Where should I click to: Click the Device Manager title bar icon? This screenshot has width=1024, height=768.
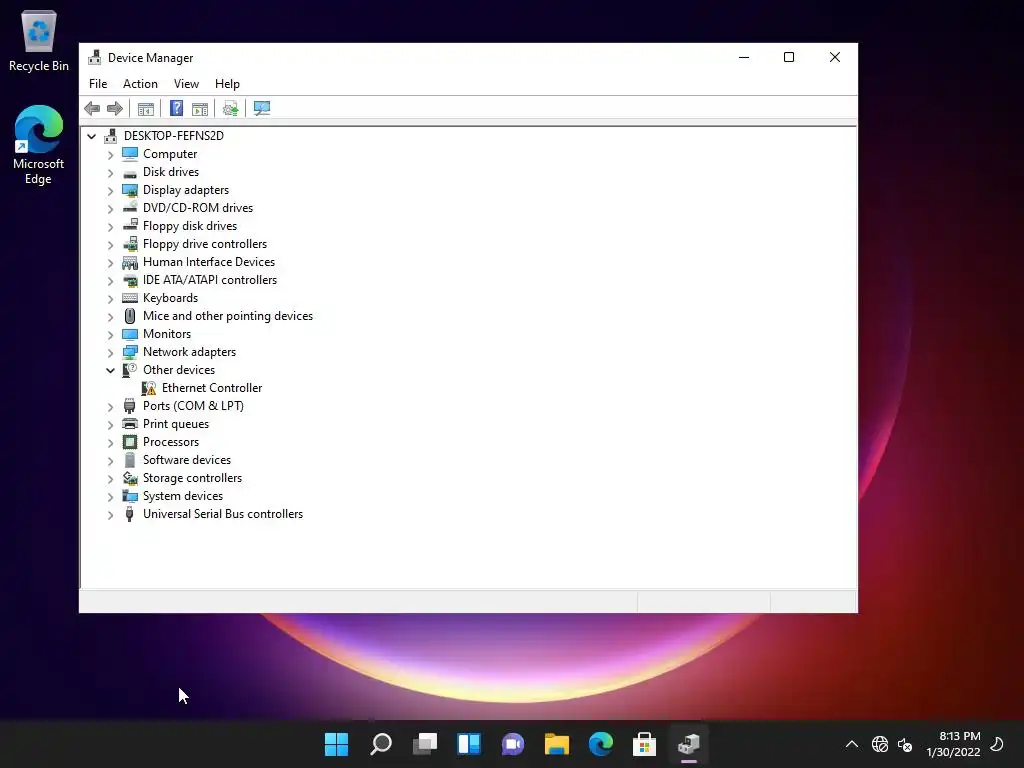(x=95, y=57)
